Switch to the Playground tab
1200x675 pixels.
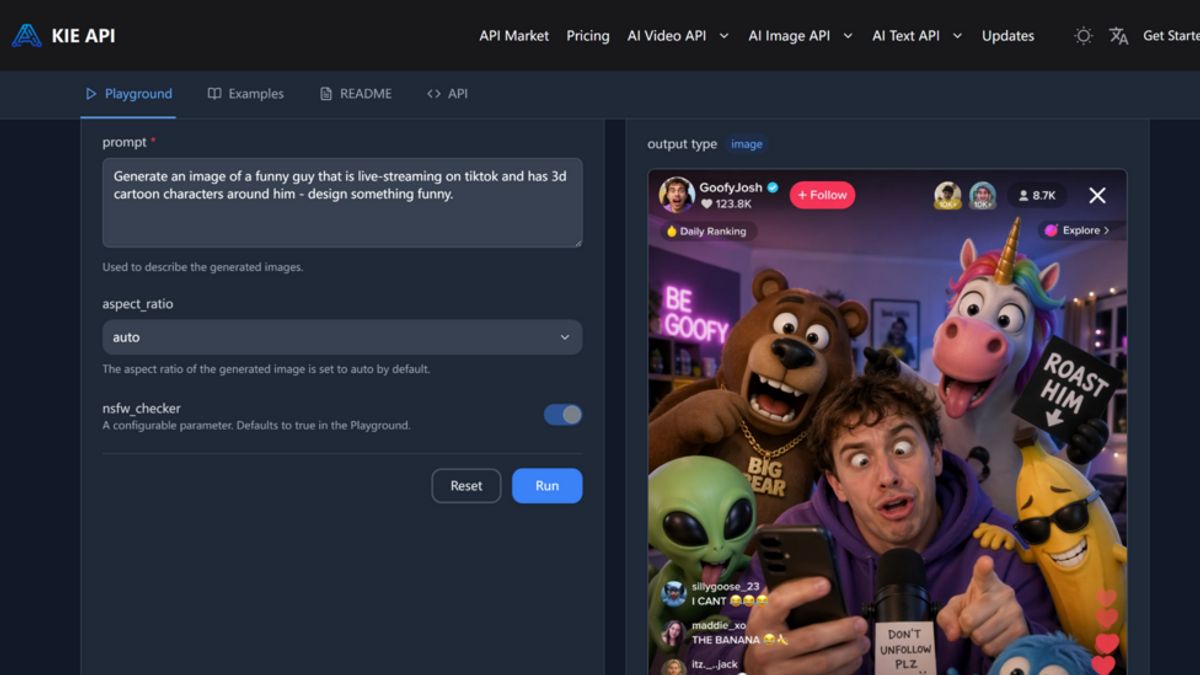click(x=129, y=94)
